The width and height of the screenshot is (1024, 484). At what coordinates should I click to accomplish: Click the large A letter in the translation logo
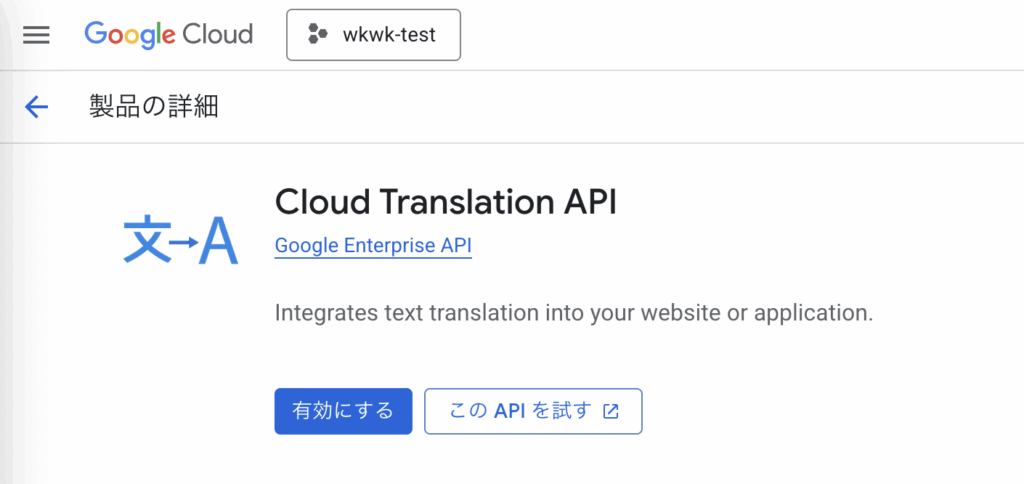[x=219, y=241]
